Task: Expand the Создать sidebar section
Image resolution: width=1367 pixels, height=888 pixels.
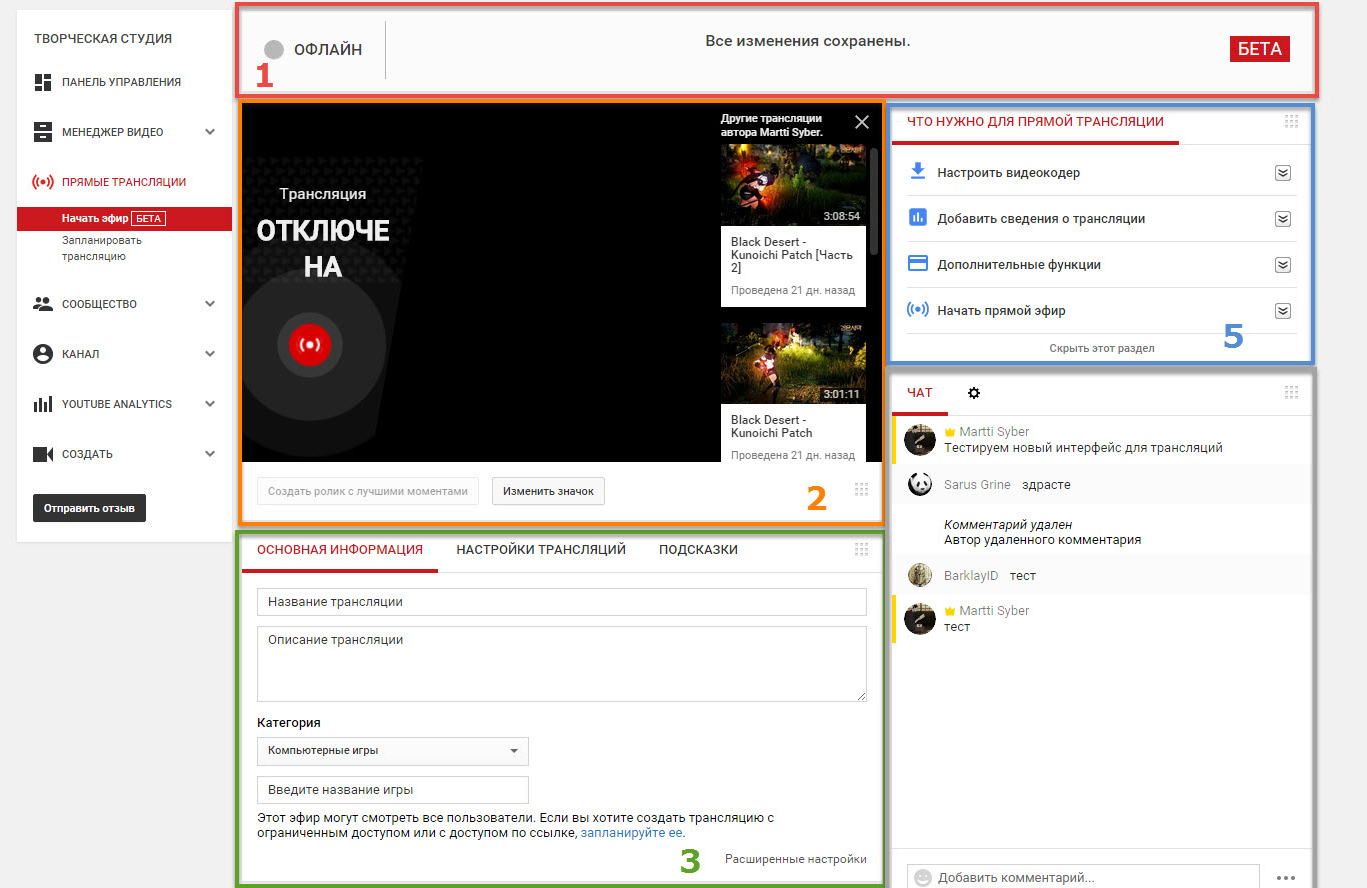Action: tap(210, 454)
